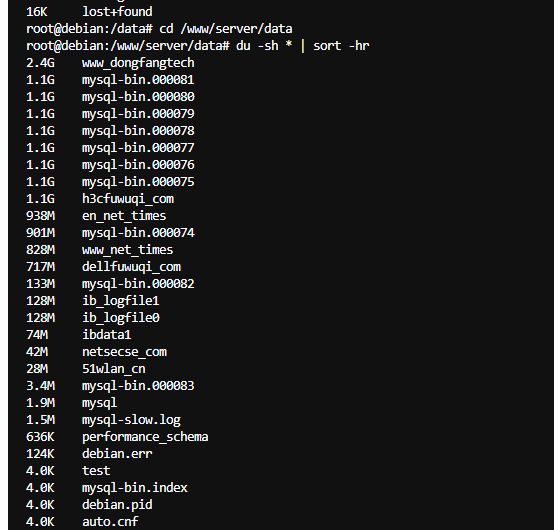Click en_net_times in the listing
This screenshot has height=530, width=554.
124,216
